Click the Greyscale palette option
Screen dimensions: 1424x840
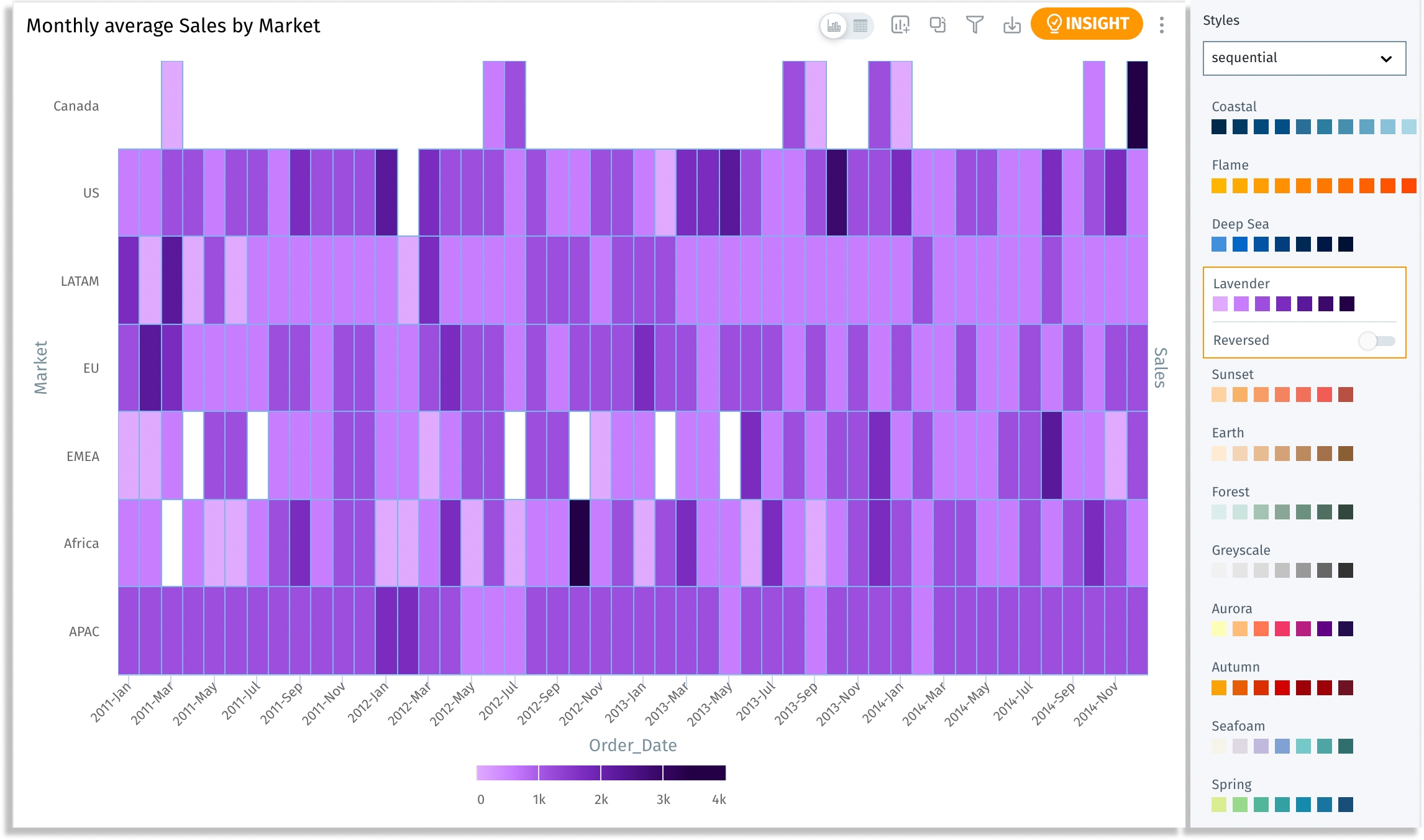pyautogui.click(x=1282, y=570)
